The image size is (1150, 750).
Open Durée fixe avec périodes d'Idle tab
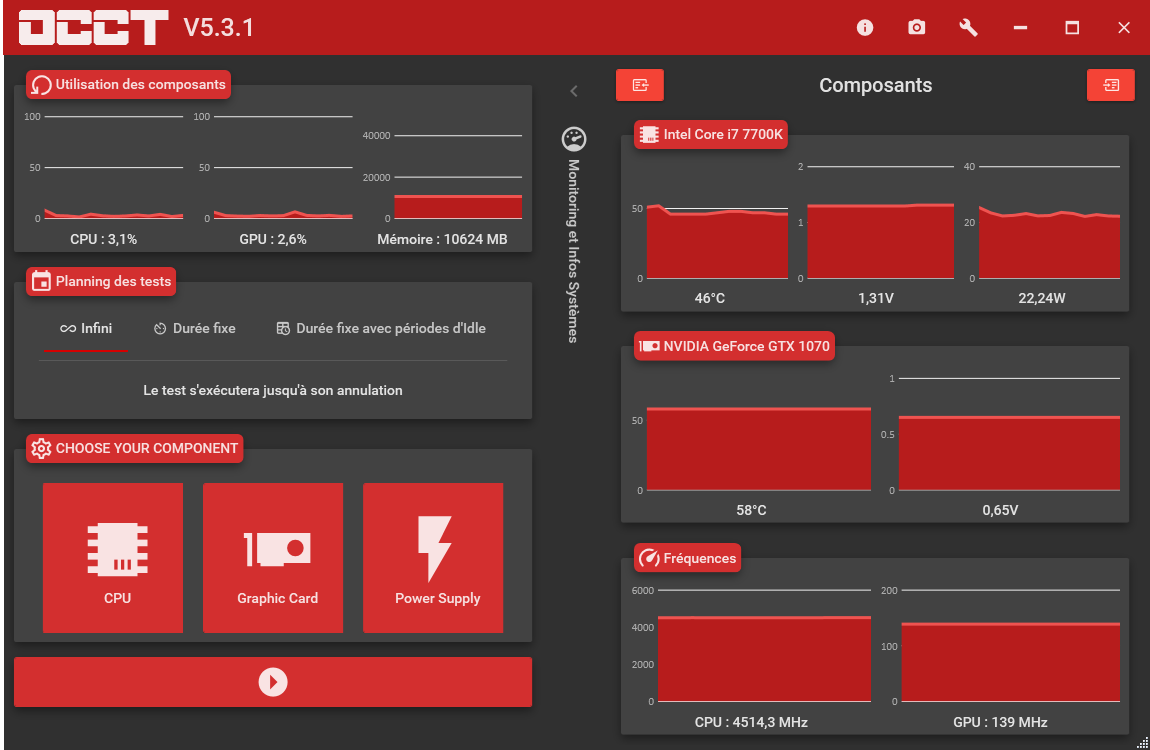[381, 328]
